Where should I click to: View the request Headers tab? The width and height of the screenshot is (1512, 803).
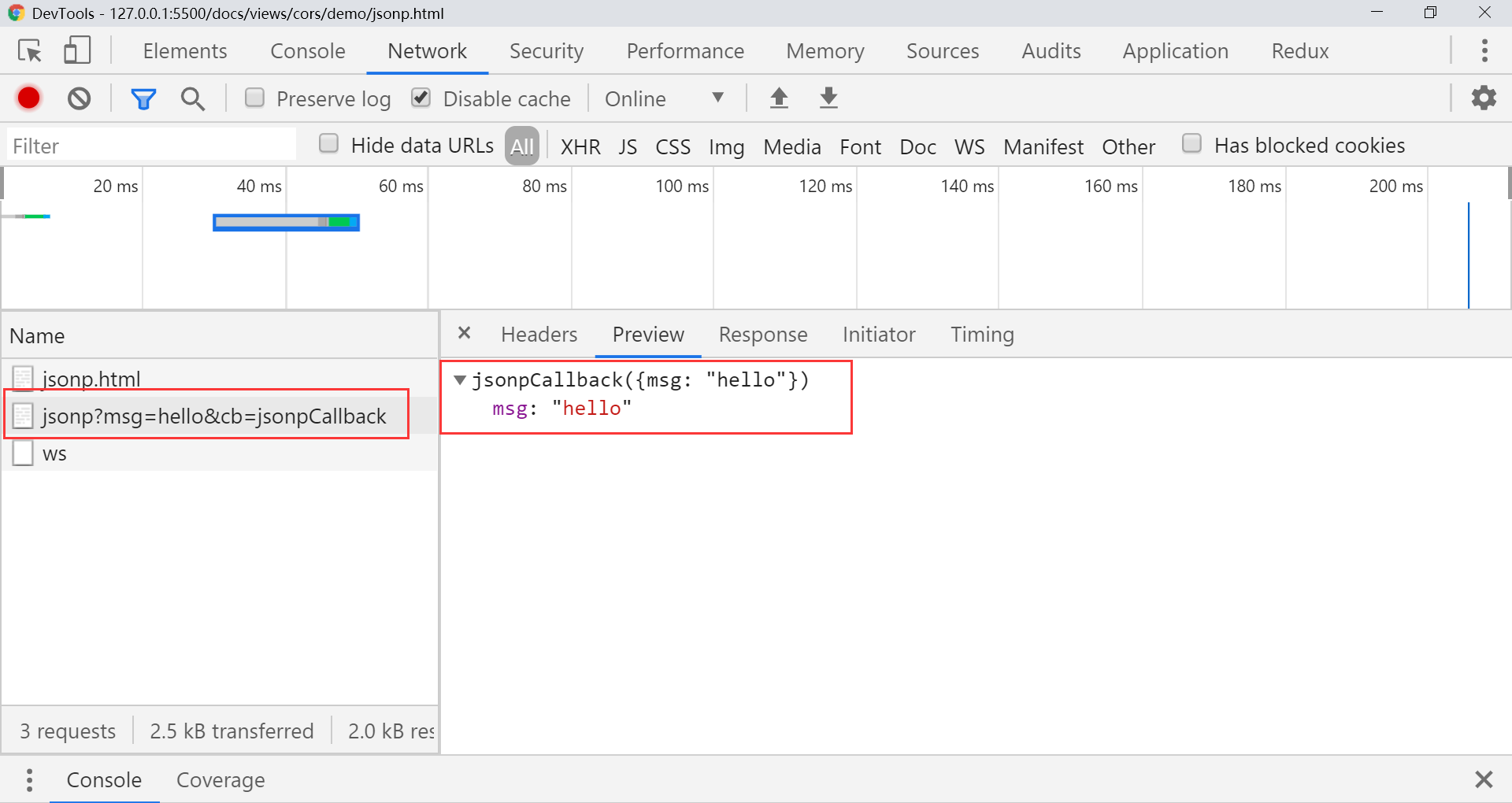(539, 335)
